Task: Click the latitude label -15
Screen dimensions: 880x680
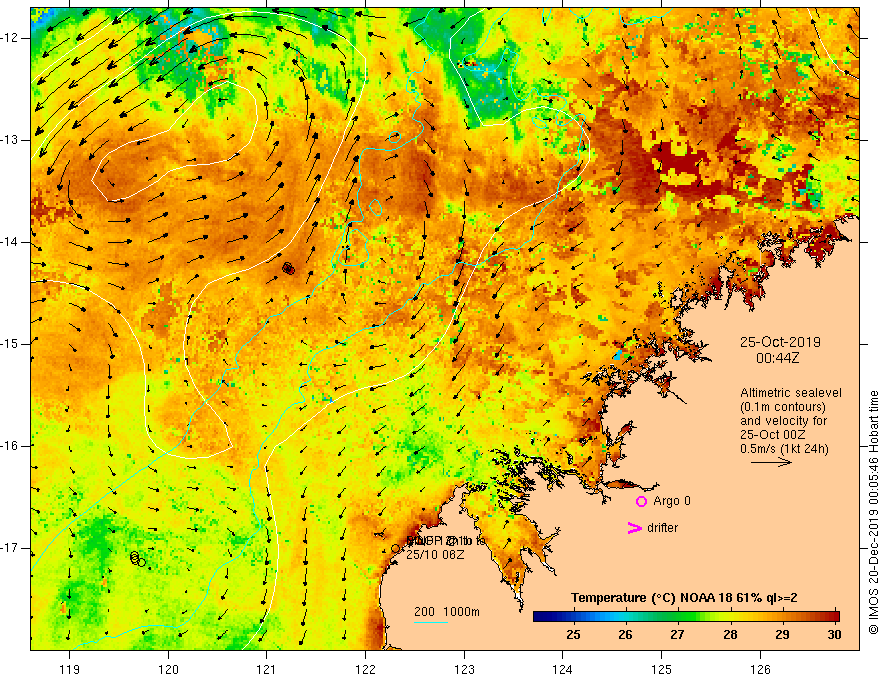Action: click(10, 344)
